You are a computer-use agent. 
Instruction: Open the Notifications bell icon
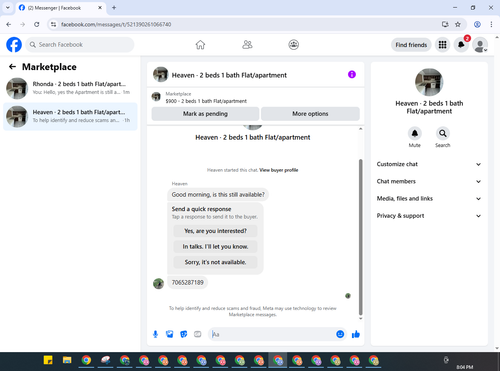pyautogui.click(x=461, y=45)
